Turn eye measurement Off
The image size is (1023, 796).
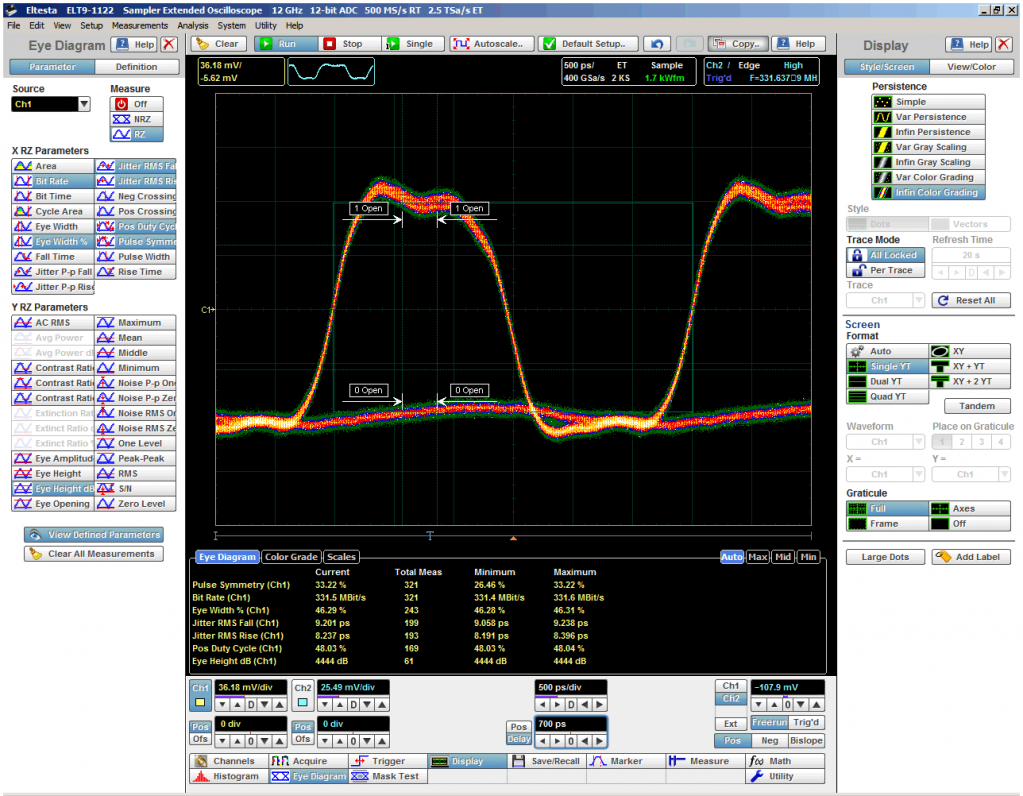(136, 104)
